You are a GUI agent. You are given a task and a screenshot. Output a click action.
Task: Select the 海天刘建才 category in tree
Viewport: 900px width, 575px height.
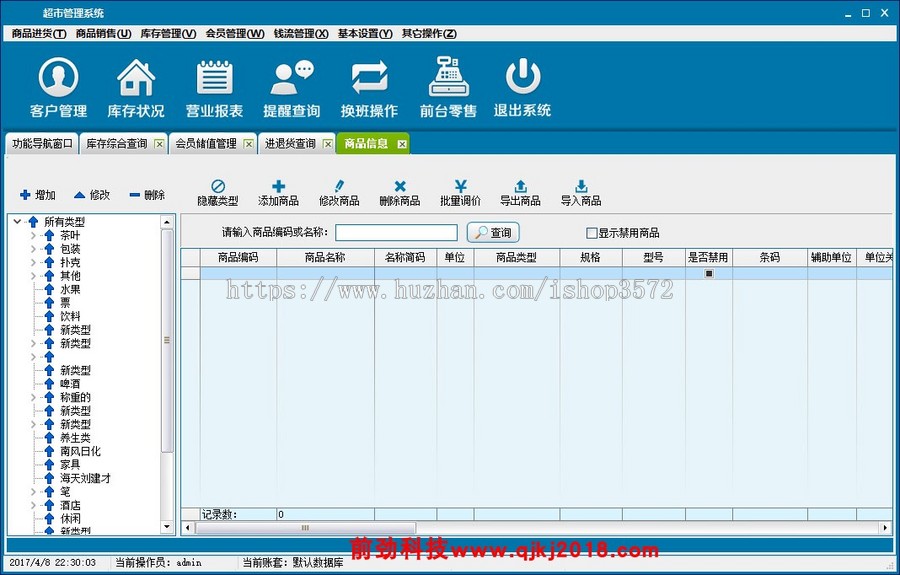pos(86,478)
